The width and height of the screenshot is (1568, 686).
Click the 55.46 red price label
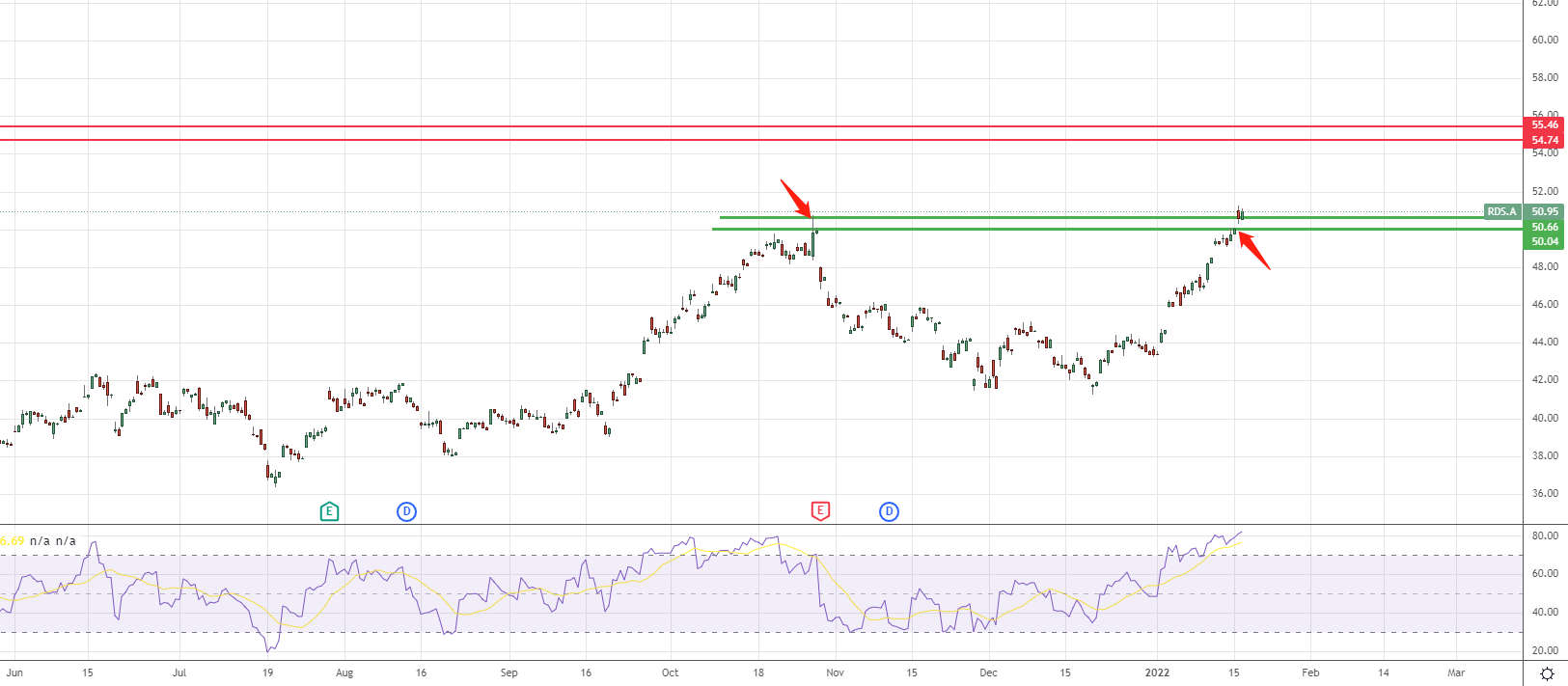(x=1545, y=125)
